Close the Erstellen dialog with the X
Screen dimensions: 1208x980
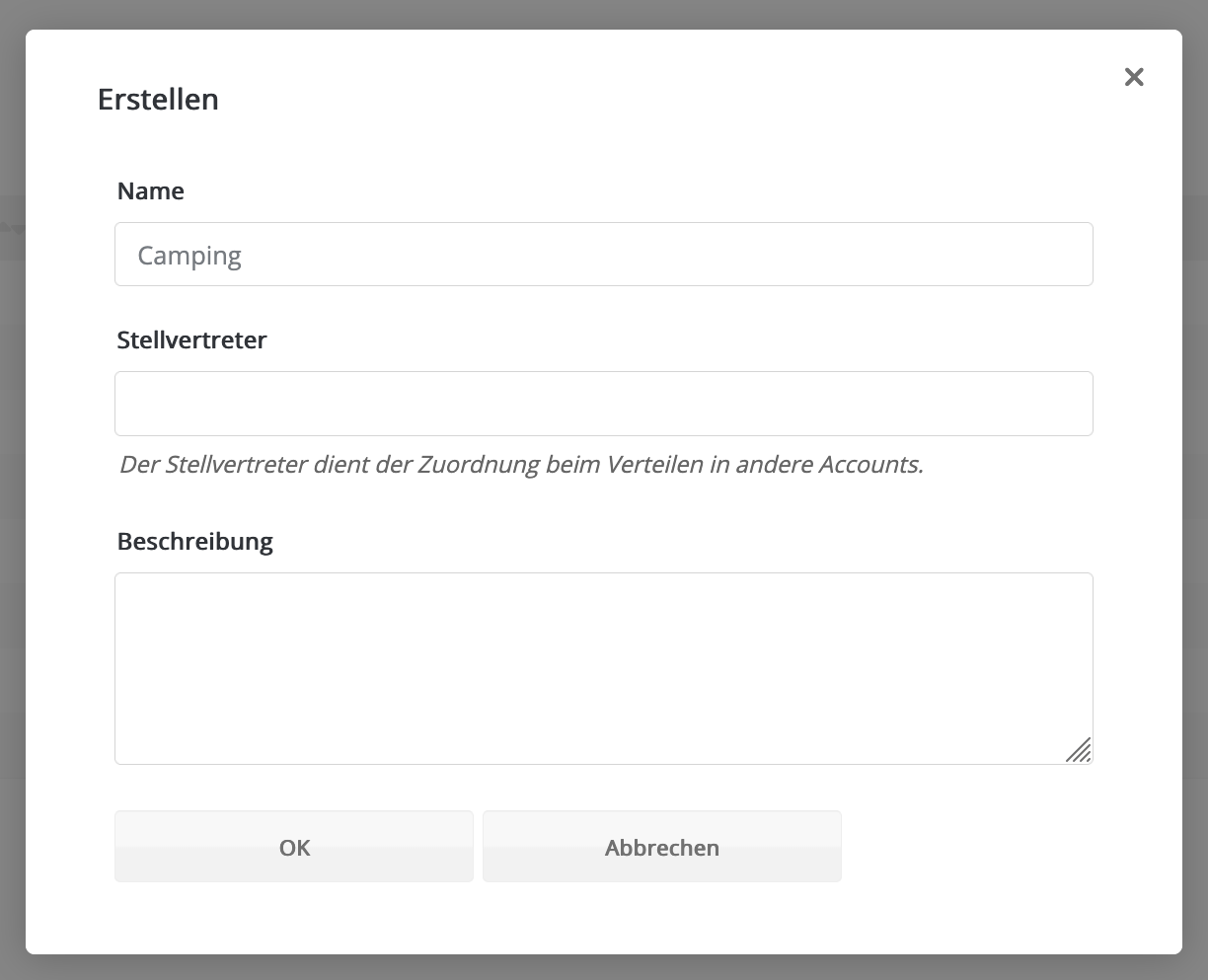tap(1134, 77)
